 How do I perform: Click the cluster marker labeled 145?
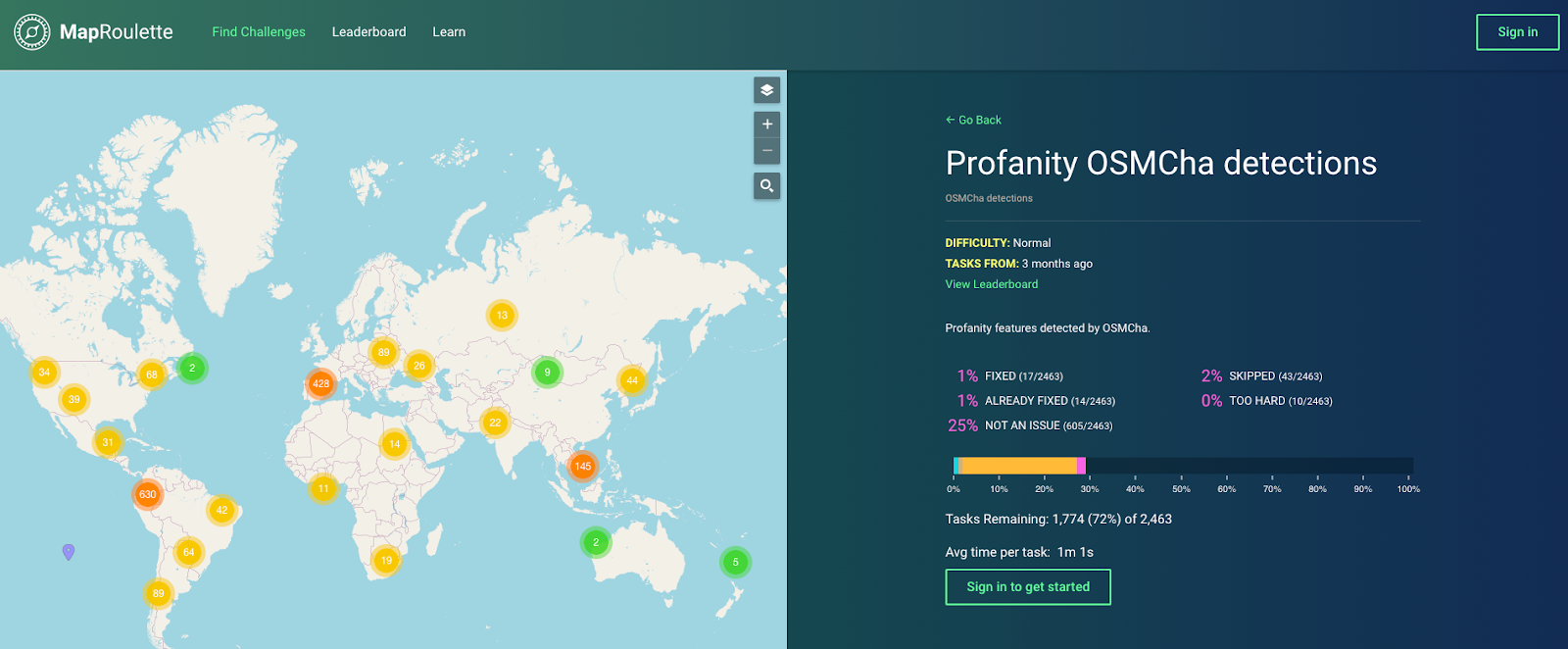click(x=583, y=466)
